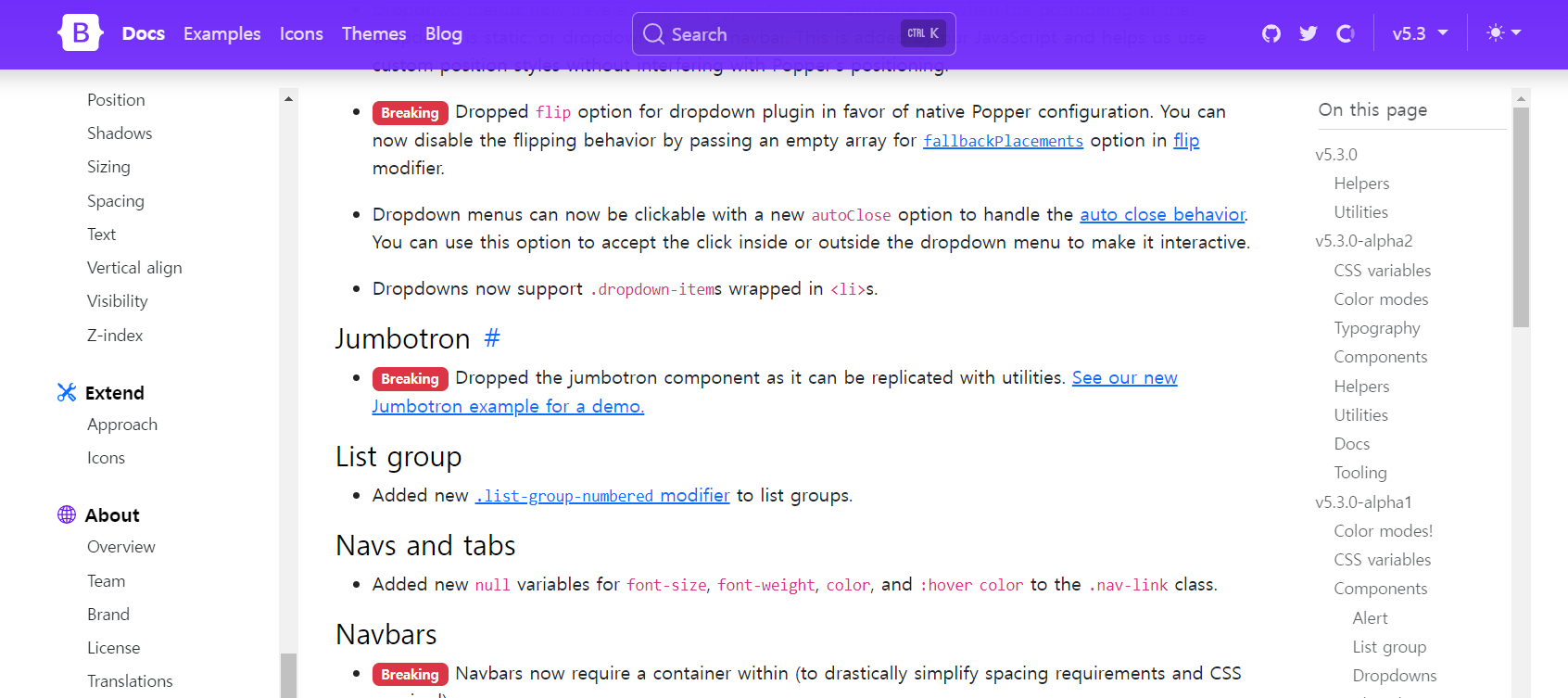The width and height of the screenshot is (1568, 698).
Task: Open Team under About
Action: point(106,580)
